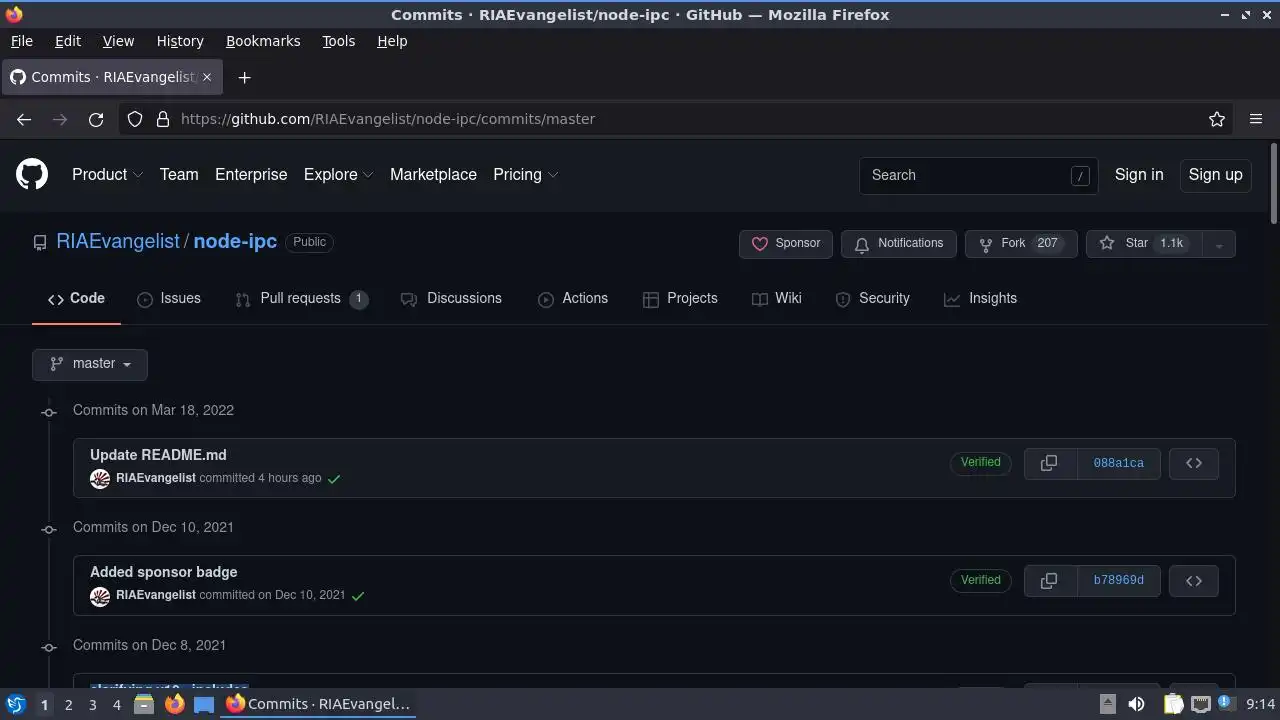Browse repository at commit b78969d
This screenshot has height=720, width=1280.
coord(1194,580)
